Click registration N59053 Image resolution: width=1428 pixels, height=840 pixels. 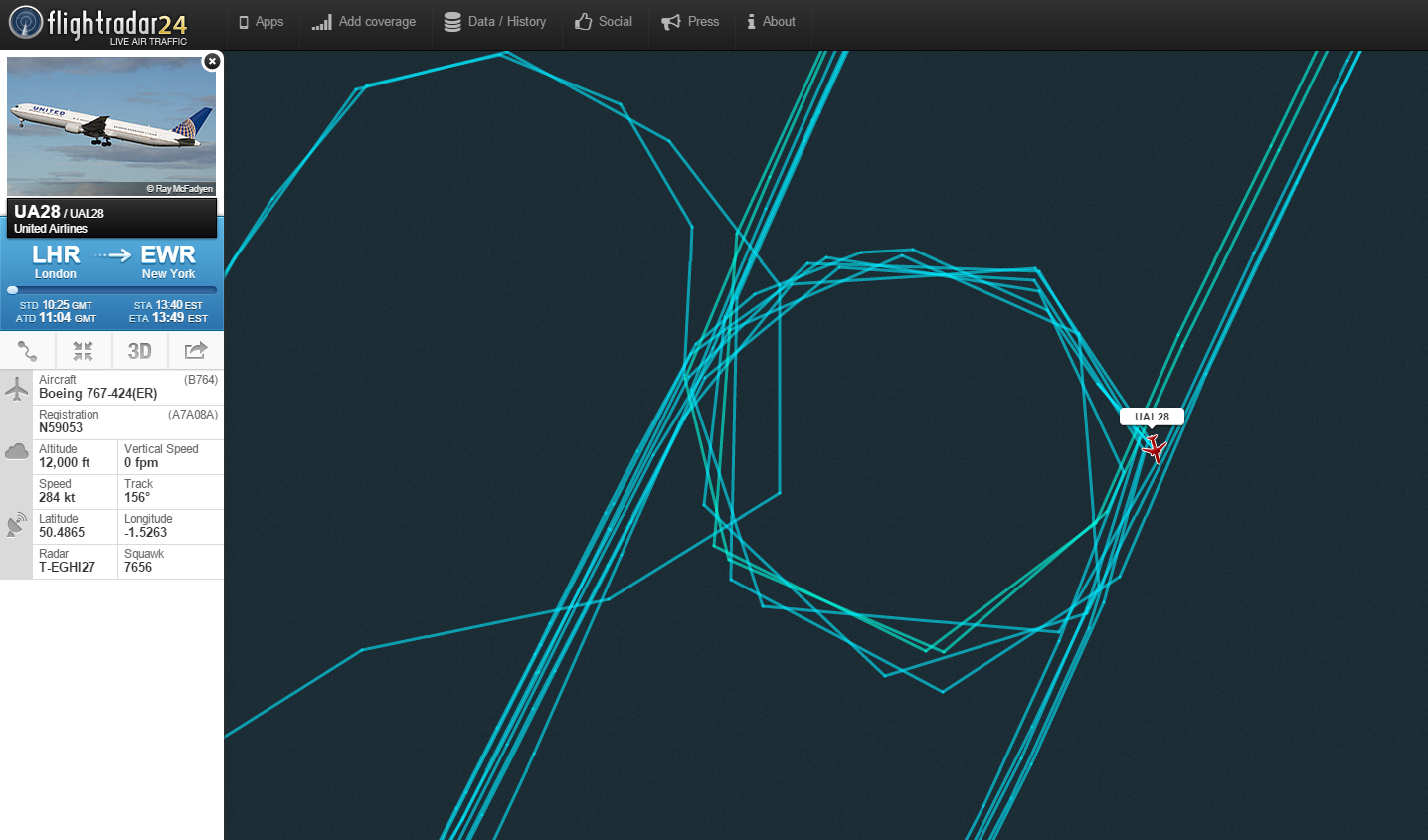click(x=61, y=428)
